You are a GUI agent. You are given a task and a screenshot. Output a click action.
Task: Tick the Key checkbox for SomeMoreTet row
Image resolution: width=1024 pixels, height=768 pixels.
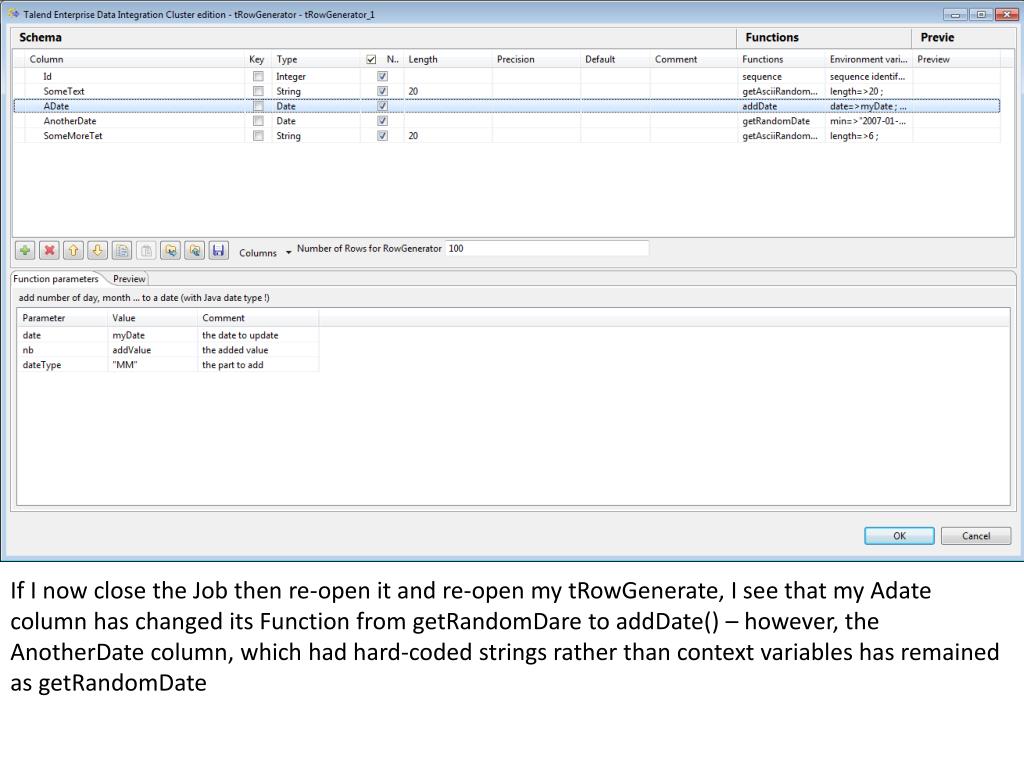pos(258,136)
